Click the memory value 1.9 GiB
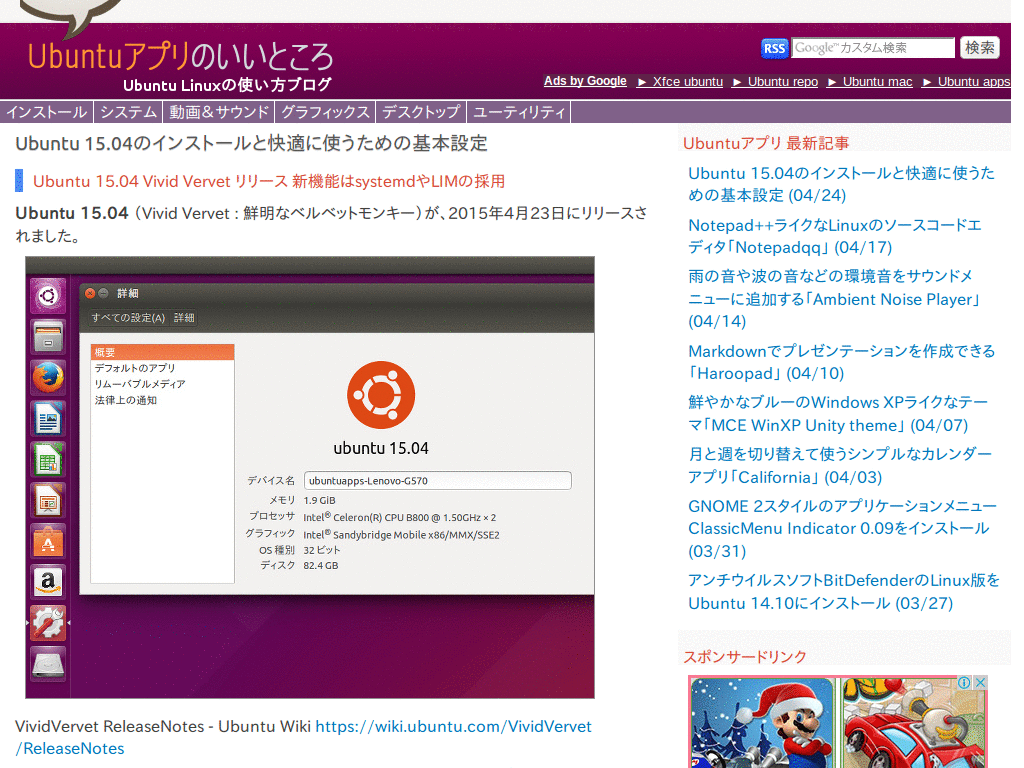The height and width of the screenshot is (768, 1024). (x=319, y=500)
